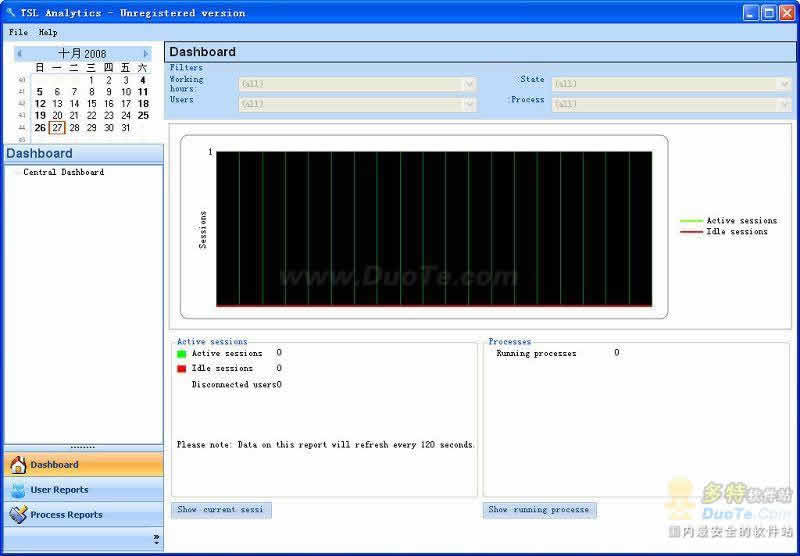The width and height of the screenshot is (800, 556).
Task: Click the User Reports icon
Action: [18, 490]
